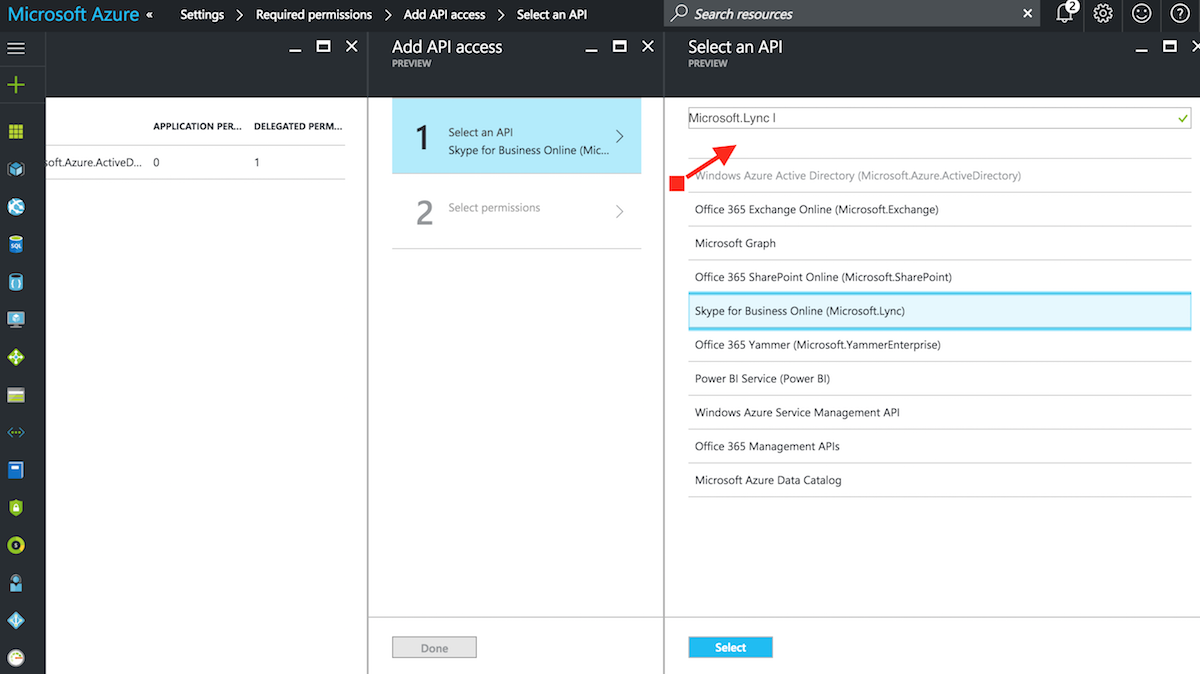Open Virtual networks icon in sidebar
Viewport: 1200px width, 674px height.
(x=16, y=433)
